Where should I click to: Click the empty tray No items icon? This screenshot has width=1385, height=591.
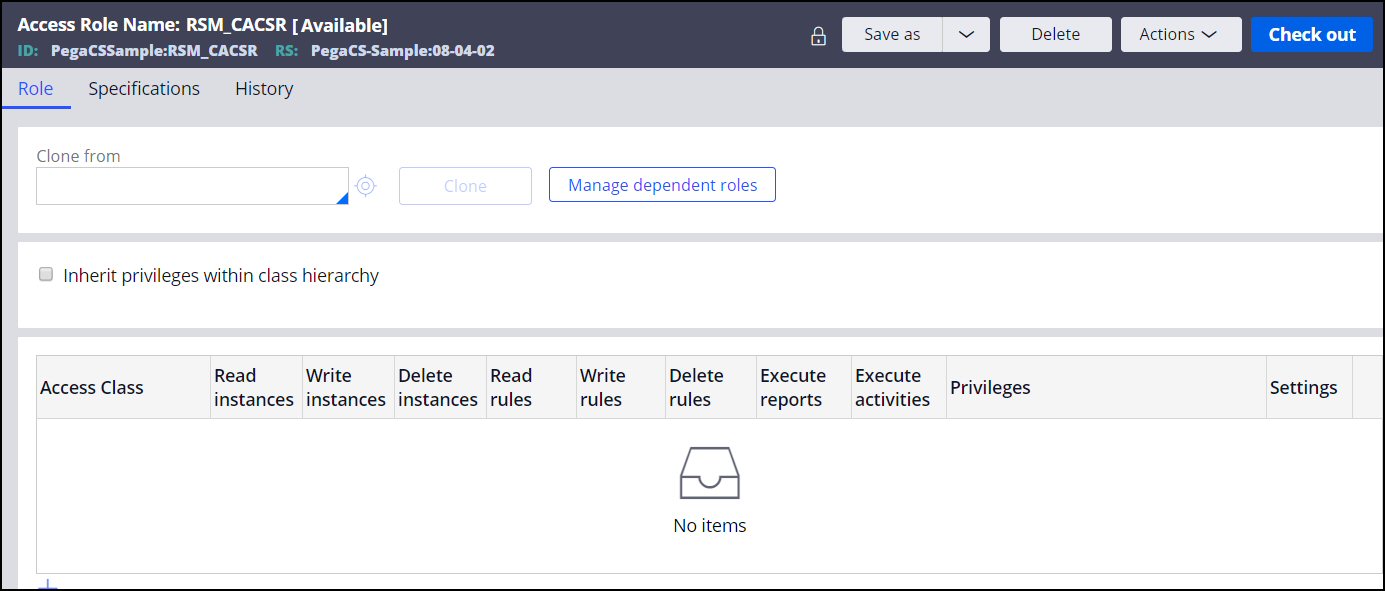[709, 473]
